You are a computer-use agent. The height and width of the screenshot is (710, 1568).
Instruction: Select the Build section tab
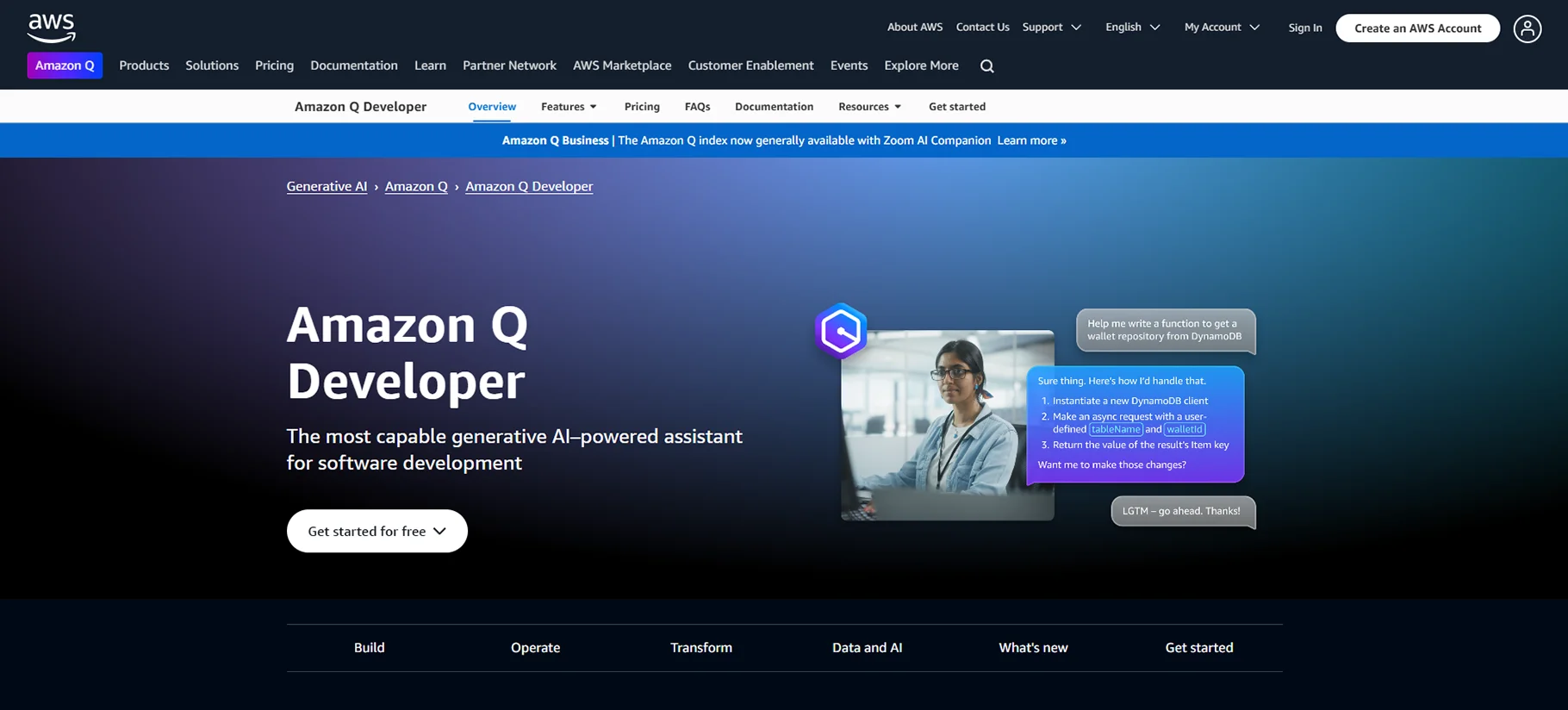370,648
